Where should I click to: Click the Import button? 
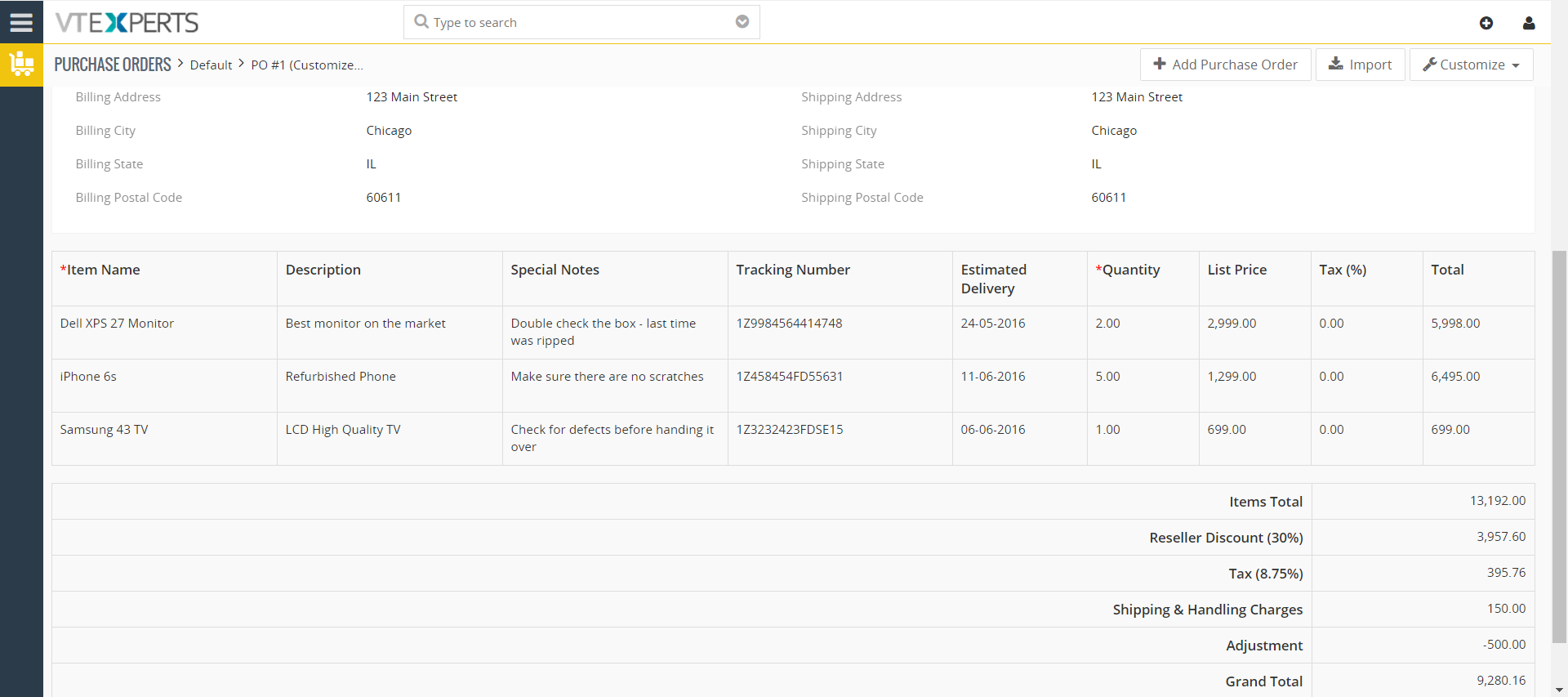[x=1360, y=65]
